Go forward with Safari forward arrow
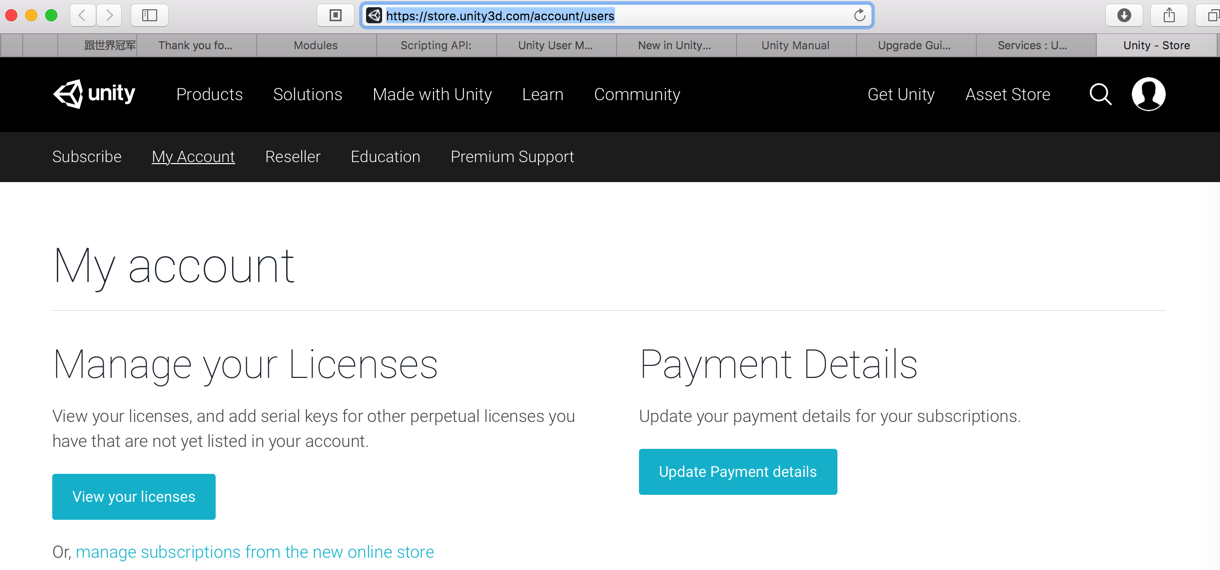The width and height of the screenshot is (1220, 570). [109, 15]
